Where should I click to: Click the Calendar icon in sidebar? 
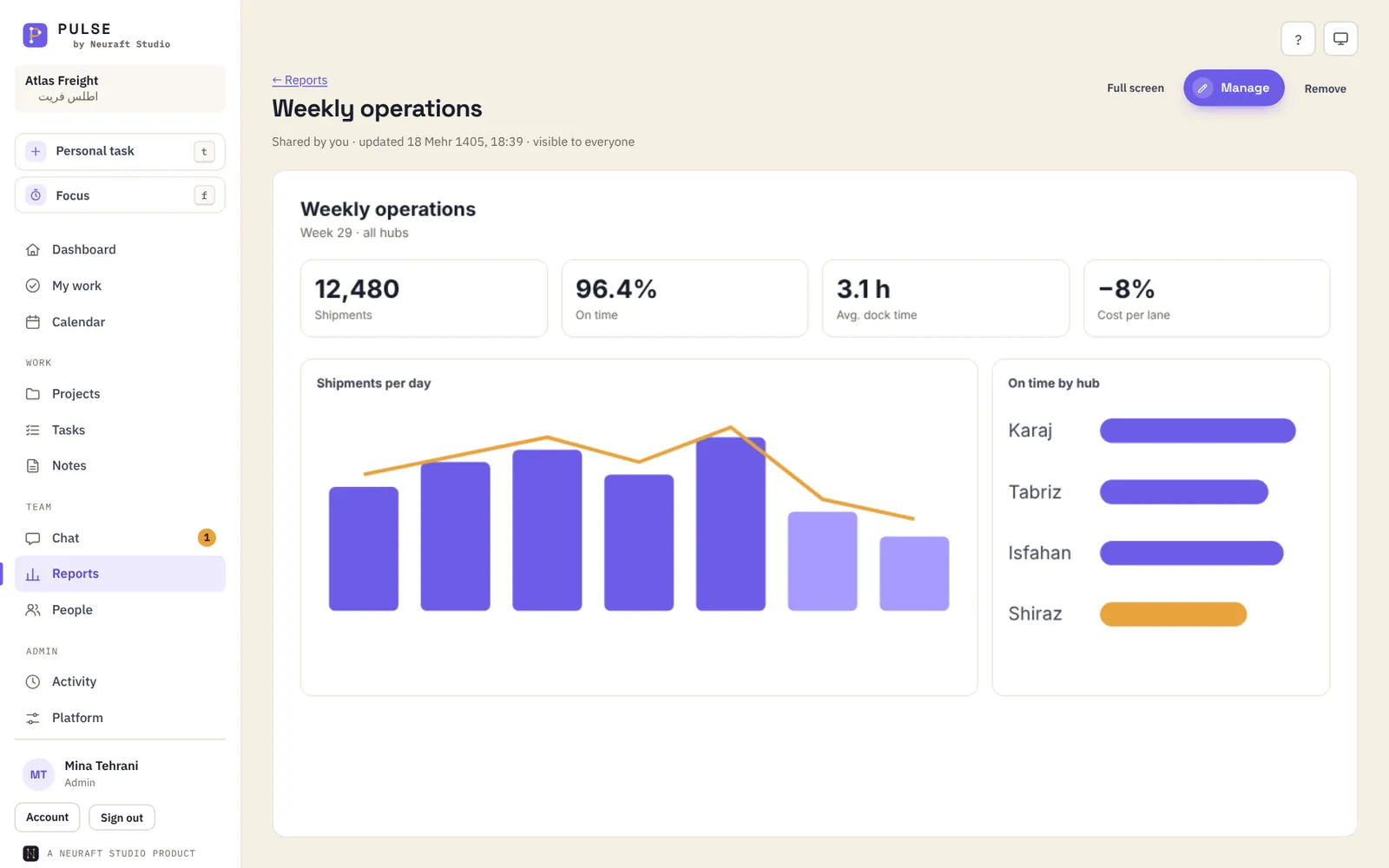[33, 322]
